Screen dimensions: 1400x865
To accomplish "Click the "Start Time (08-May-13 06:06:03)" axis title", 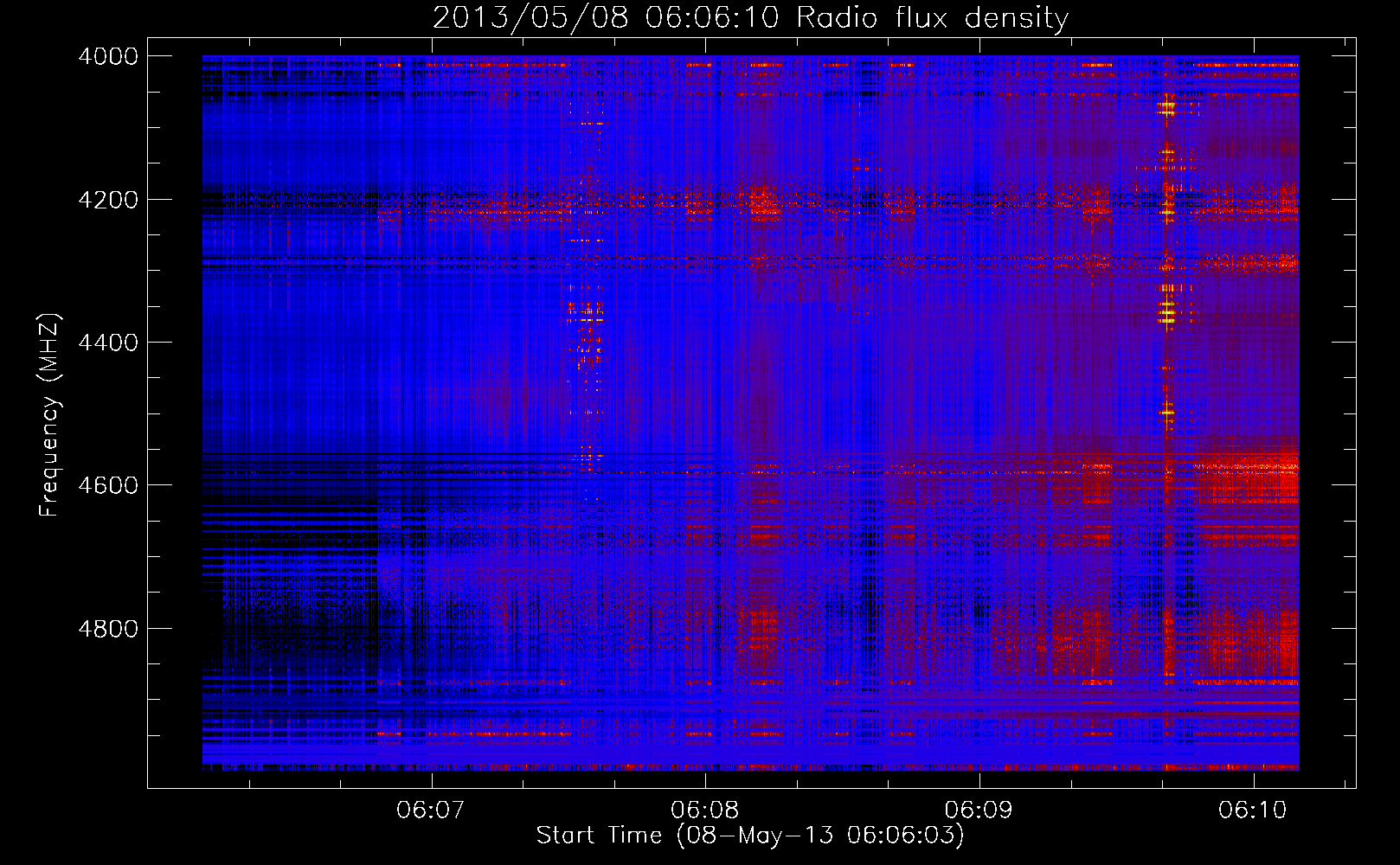I will [750, 836].
